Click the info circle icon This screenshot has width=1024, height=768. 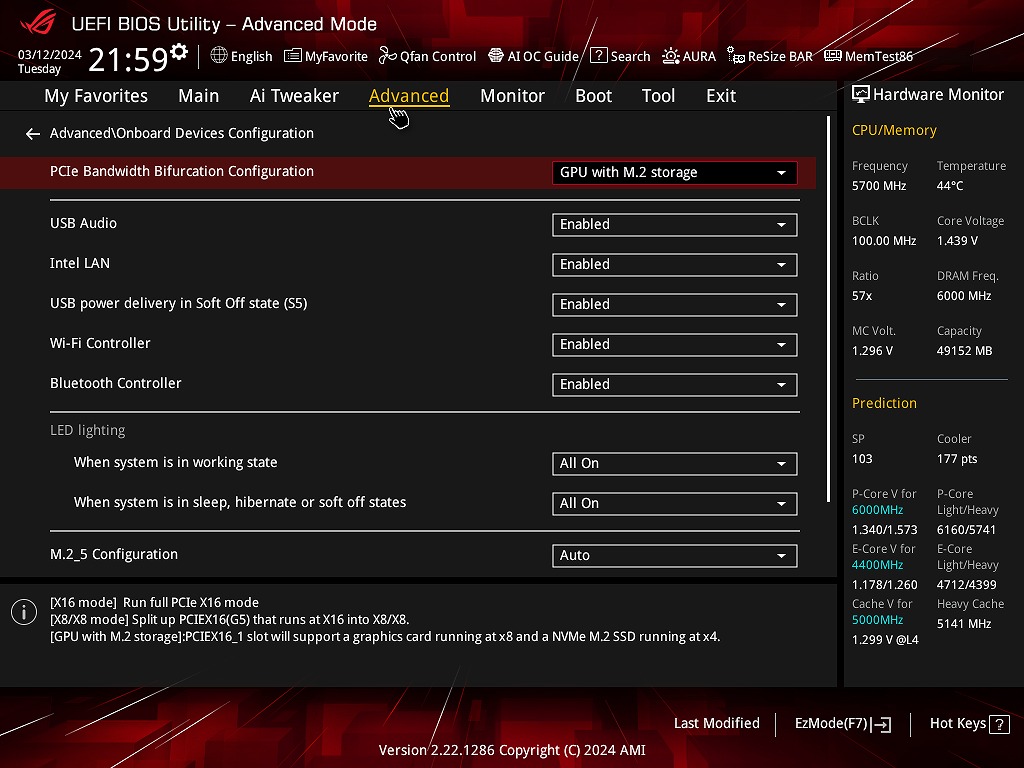24,612
